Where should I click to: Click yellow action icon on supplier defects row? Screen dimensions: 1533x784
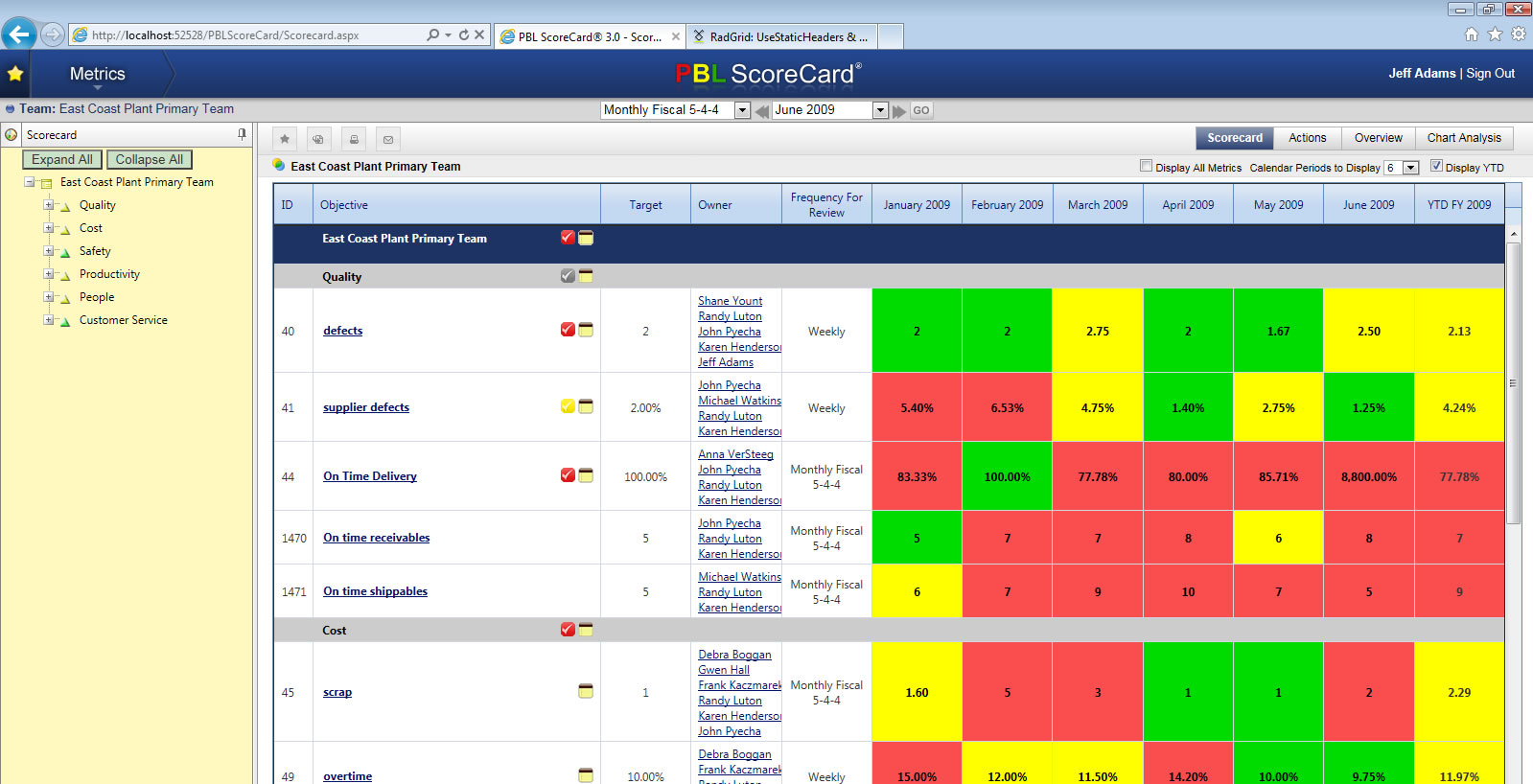click(568, 406)
